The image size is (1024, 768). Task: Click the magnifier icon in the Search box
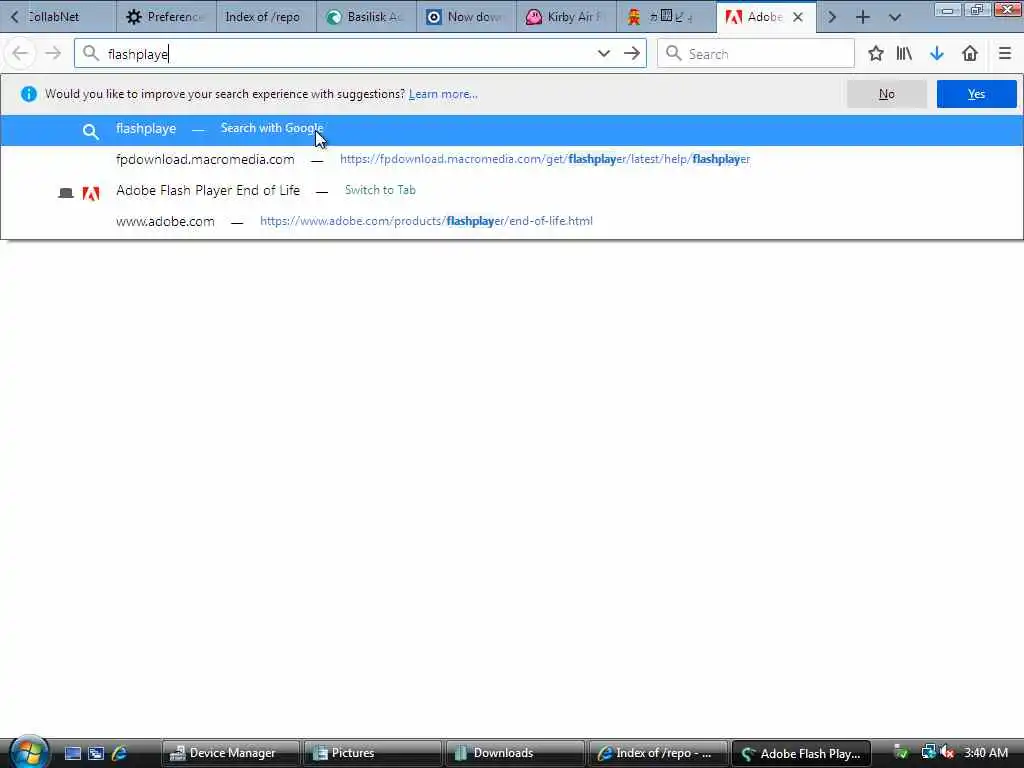(x=673, y=54)
